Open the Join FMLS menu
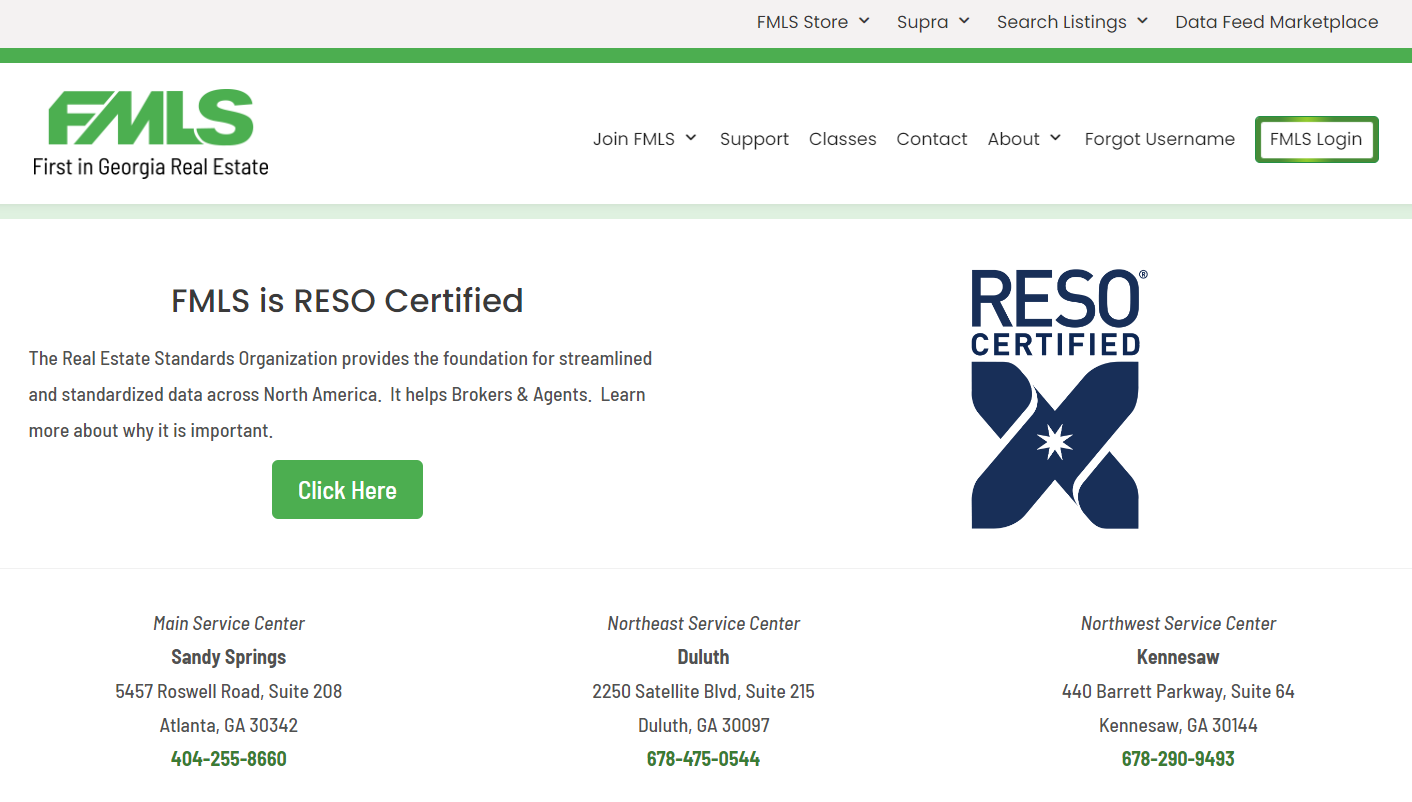This screenshot has width=1412, height=802. (x=634, y=139)
